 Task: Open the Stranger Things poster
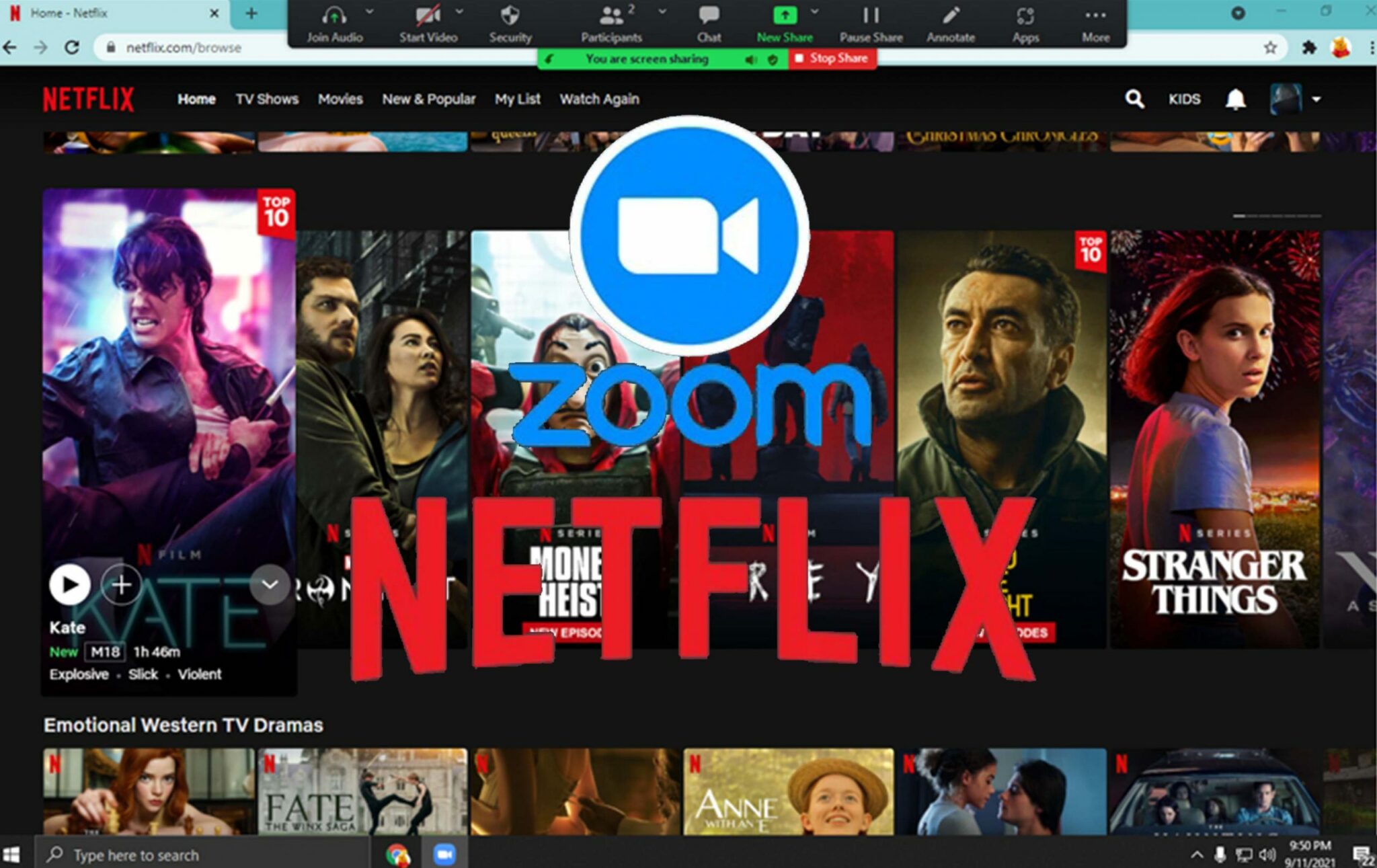pos(1214,440)
